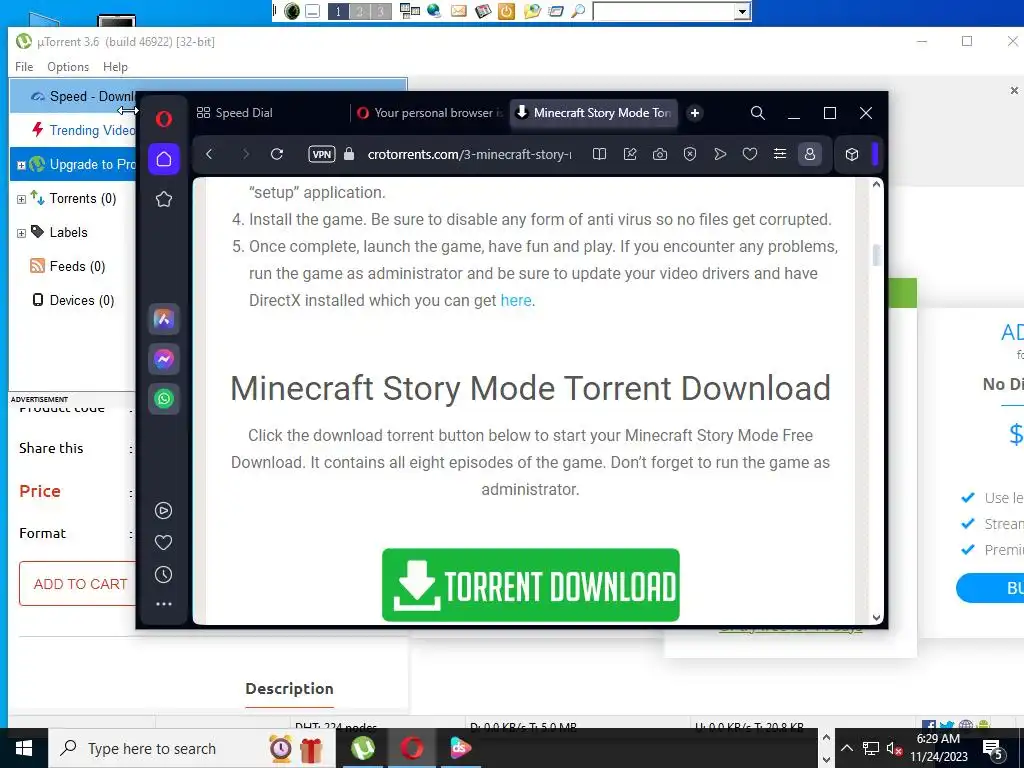Click muted volume icon in tray
1024x768 pixels.
coord(894,748)
